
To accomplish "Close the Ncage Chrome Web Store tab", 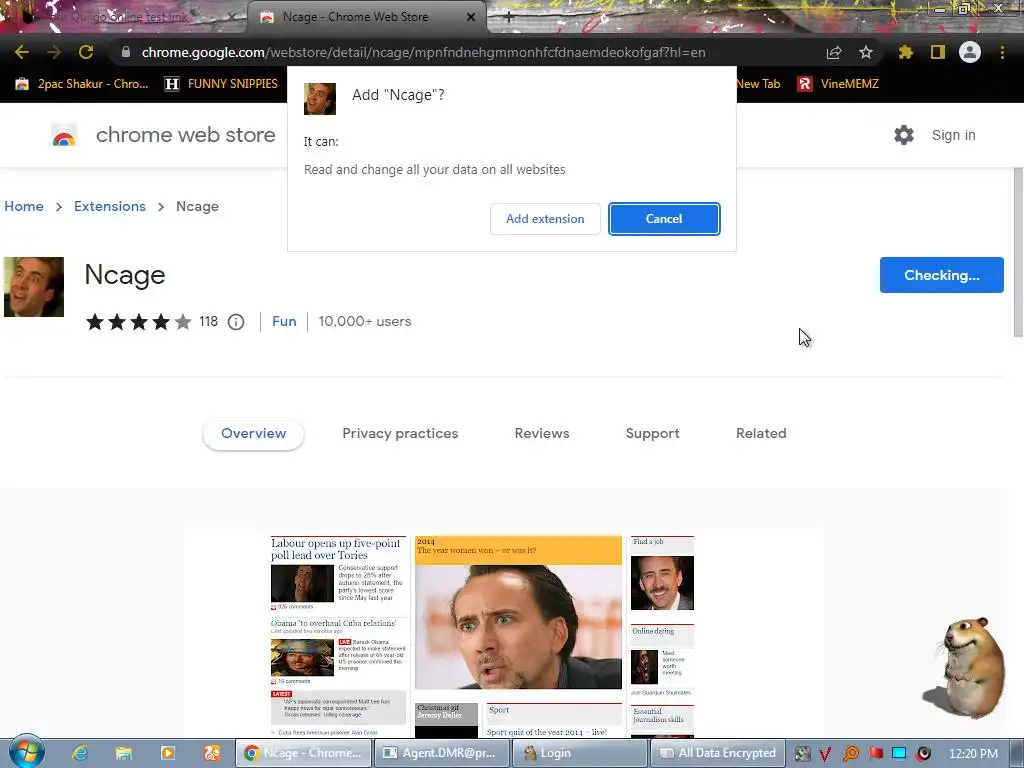I will [471, 17].
